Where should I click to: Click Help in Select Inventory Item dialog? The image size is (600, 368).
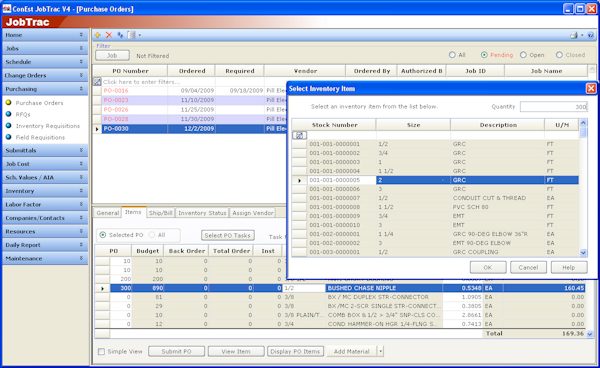click(x=569, y=267)
